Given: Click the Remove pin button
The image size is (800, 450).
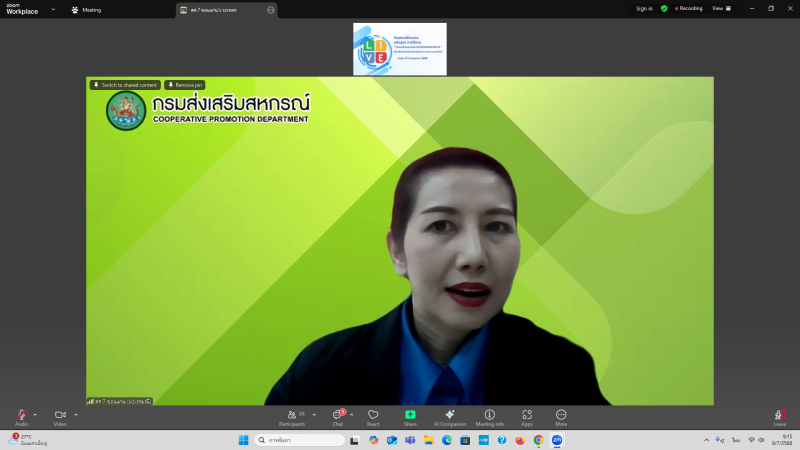Looking at the screenshot, I should (x=185, y=85).
